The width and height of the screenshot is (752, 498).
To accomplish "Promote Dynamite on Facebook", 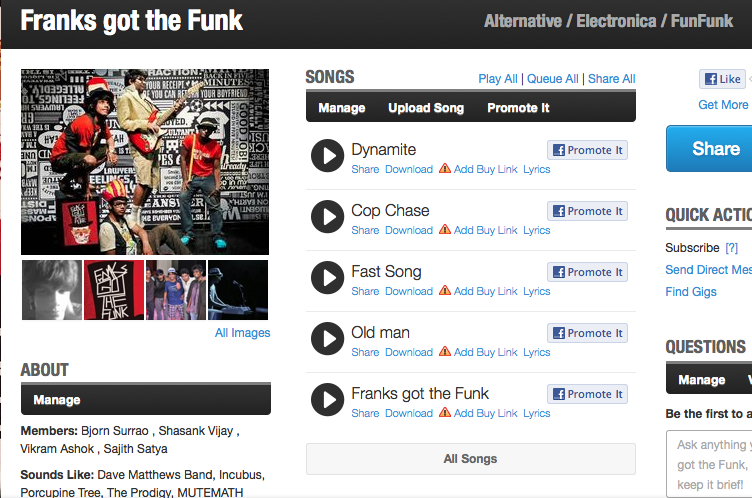I will point(587,150).
